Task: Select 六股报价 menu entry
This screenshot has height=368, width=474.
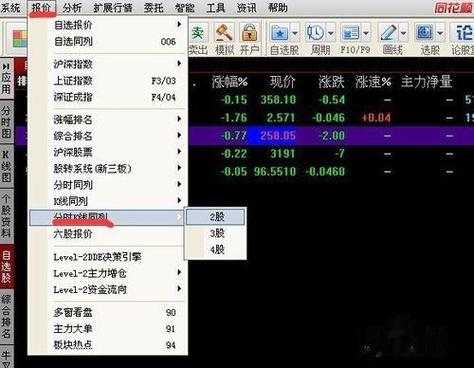Action: [107, 234]
